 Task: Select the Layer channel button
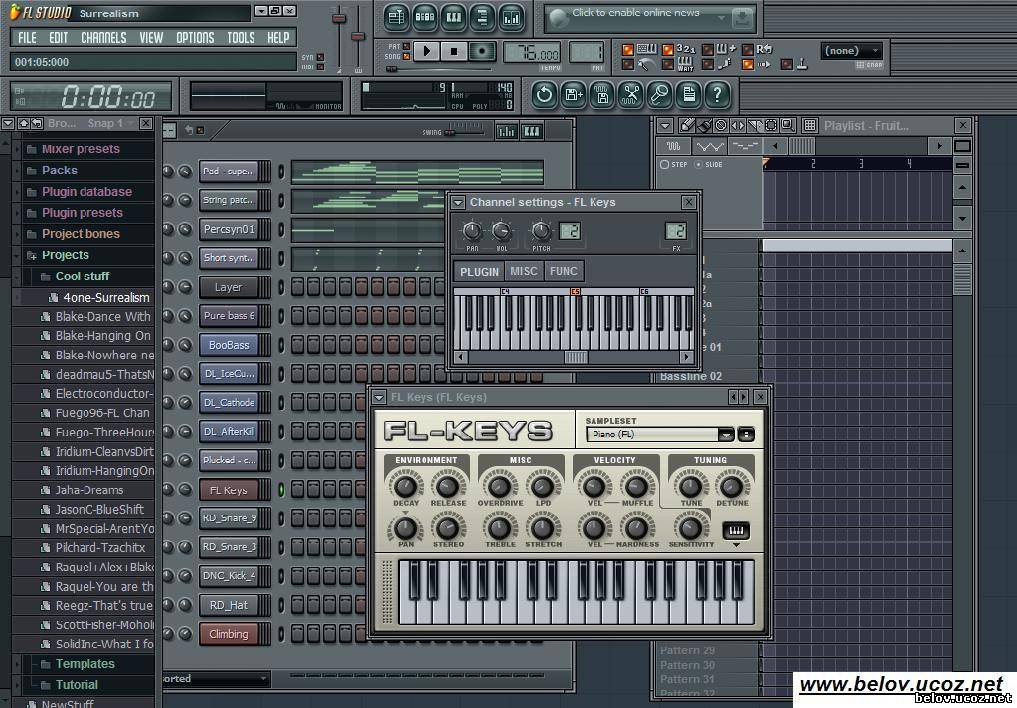(229, 287)
